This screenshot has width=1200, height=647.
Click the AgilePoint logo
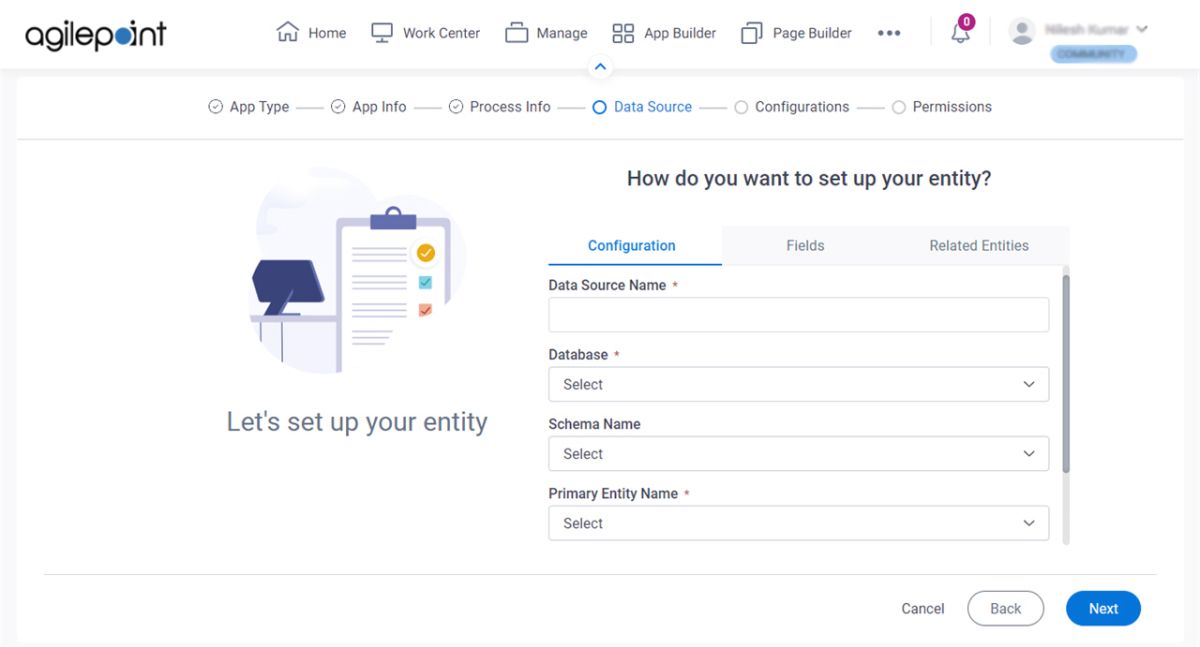coord(95,34)
